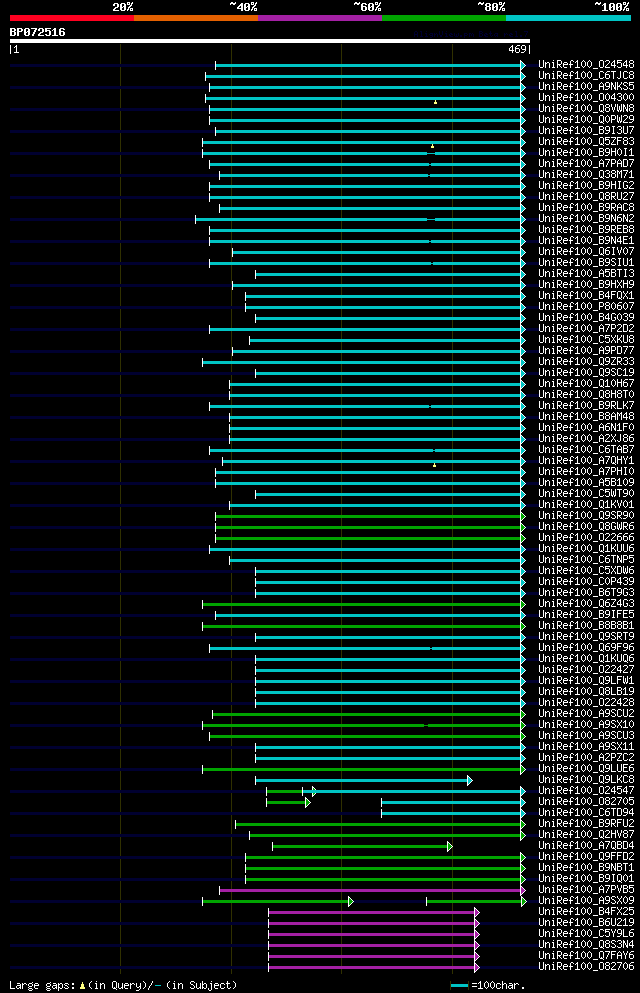Click the label UniRef100_B9RFU2
Screen dimensions: 640x993
pyautogui.click(x=586, y=824)
